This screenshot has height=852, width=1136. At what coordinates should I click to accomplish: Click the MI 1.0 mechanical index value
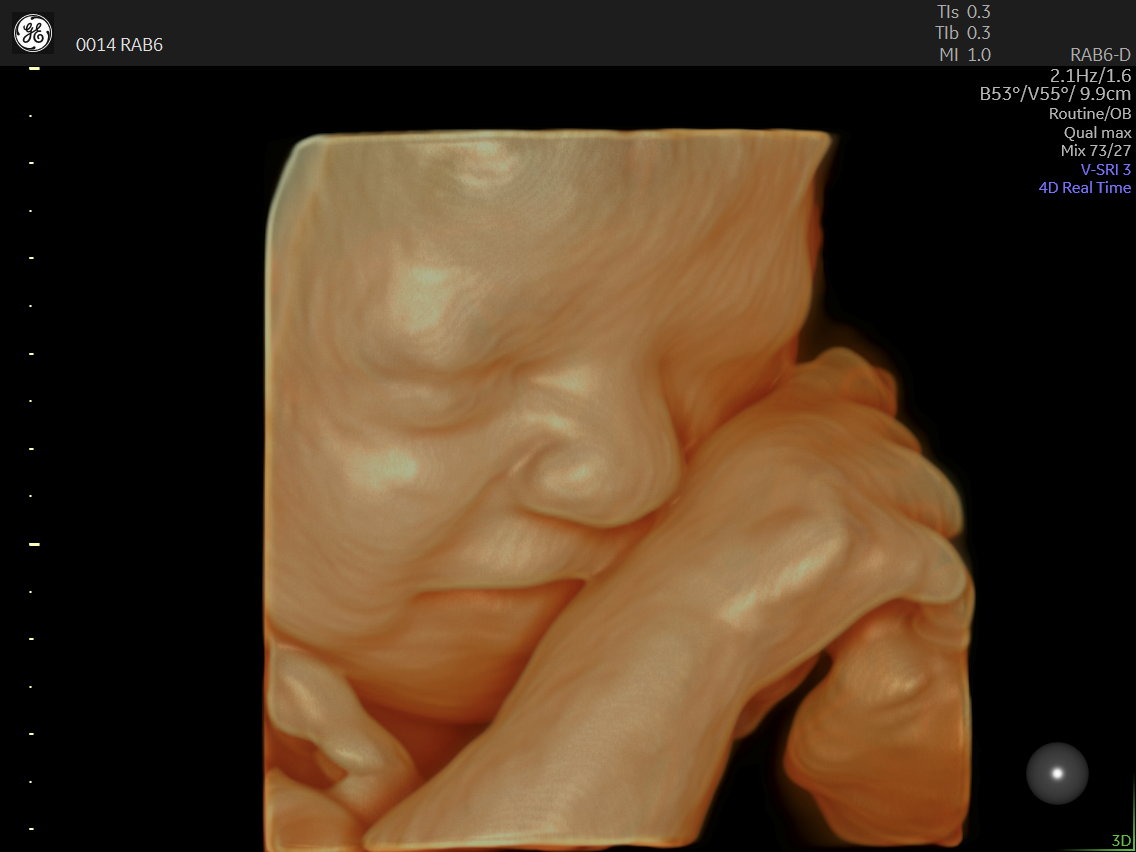(964, 55)
